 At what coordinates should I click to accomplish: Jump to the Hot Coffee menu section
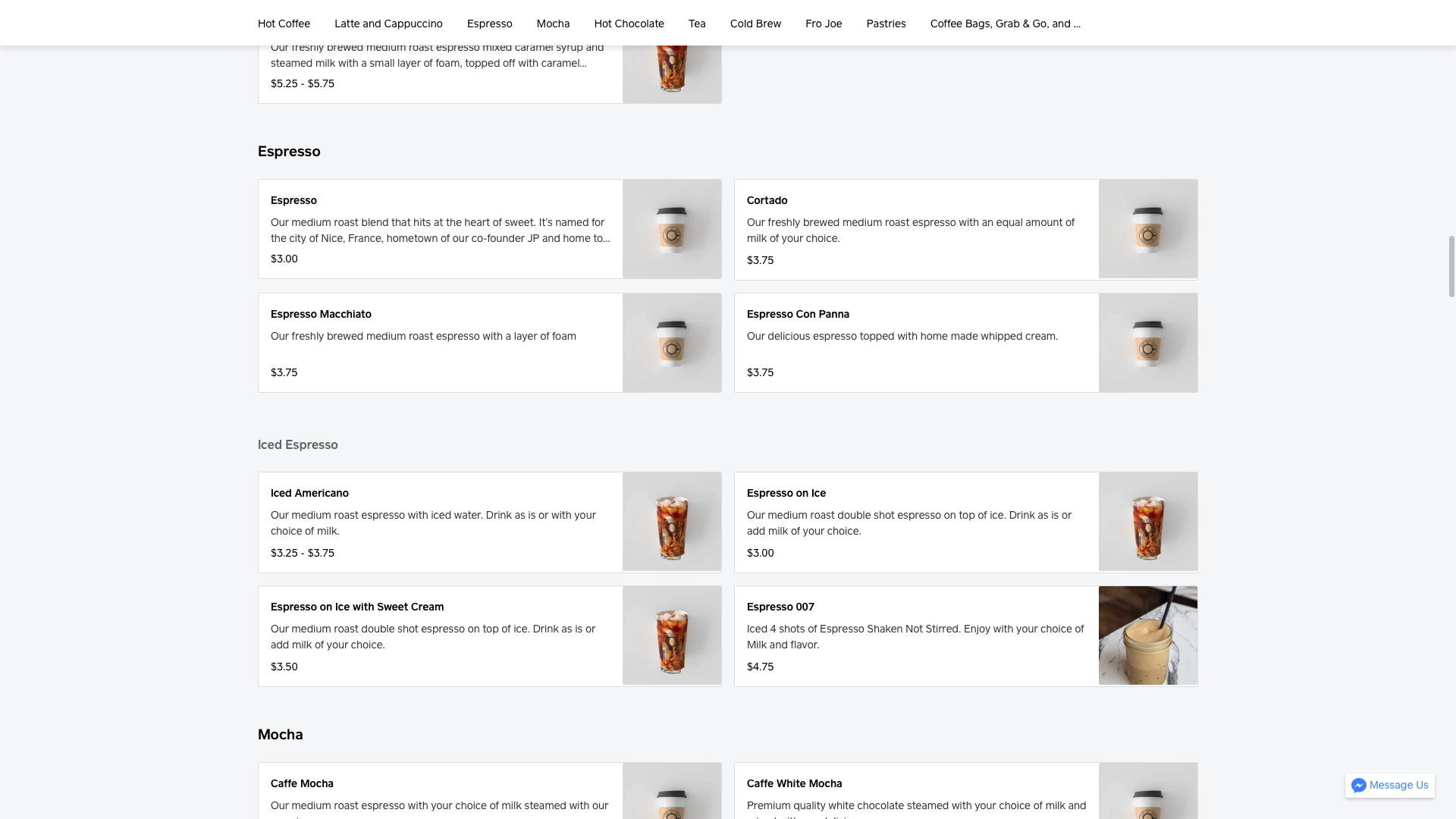click(284, 24)
